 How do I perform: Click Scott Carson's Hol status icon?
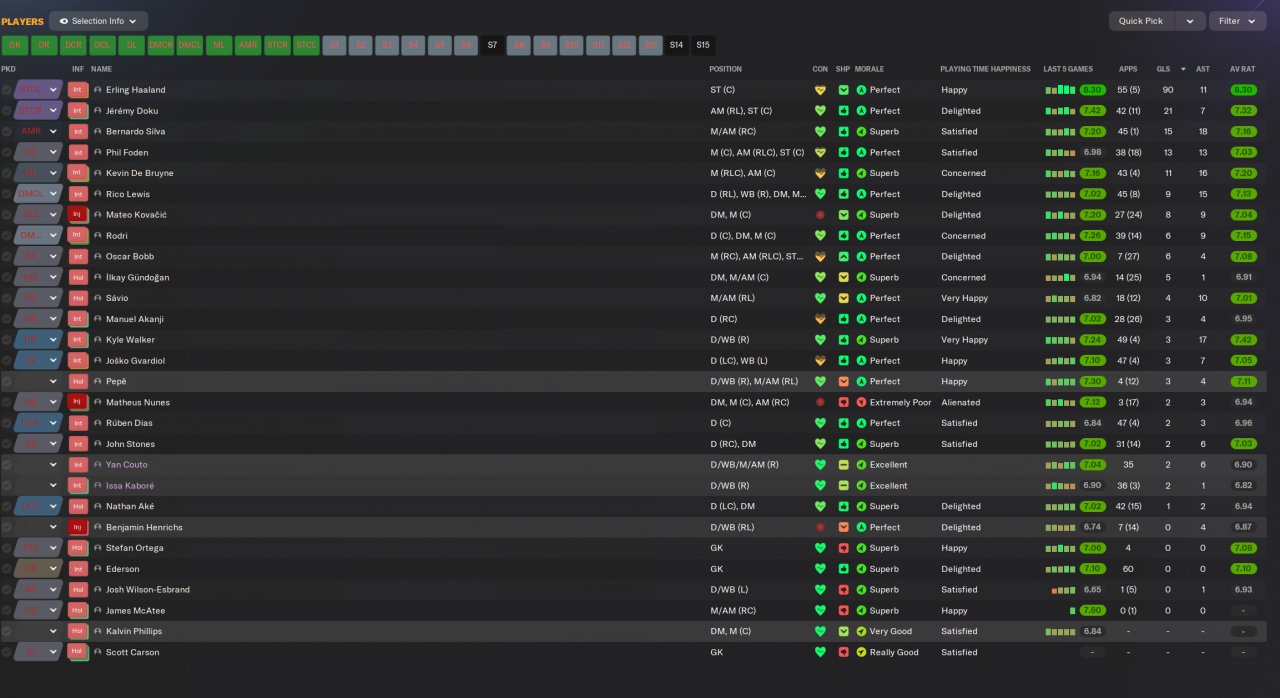click(77, 652)
